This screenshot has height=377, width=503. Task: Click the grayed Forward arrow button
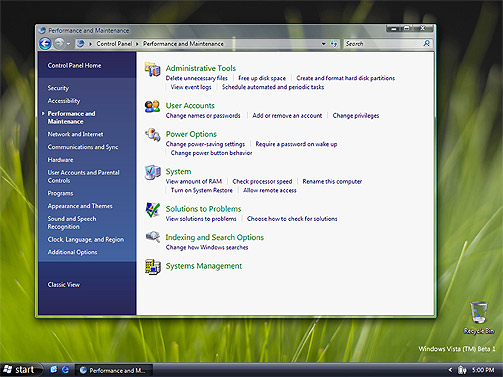click(59, 43)
